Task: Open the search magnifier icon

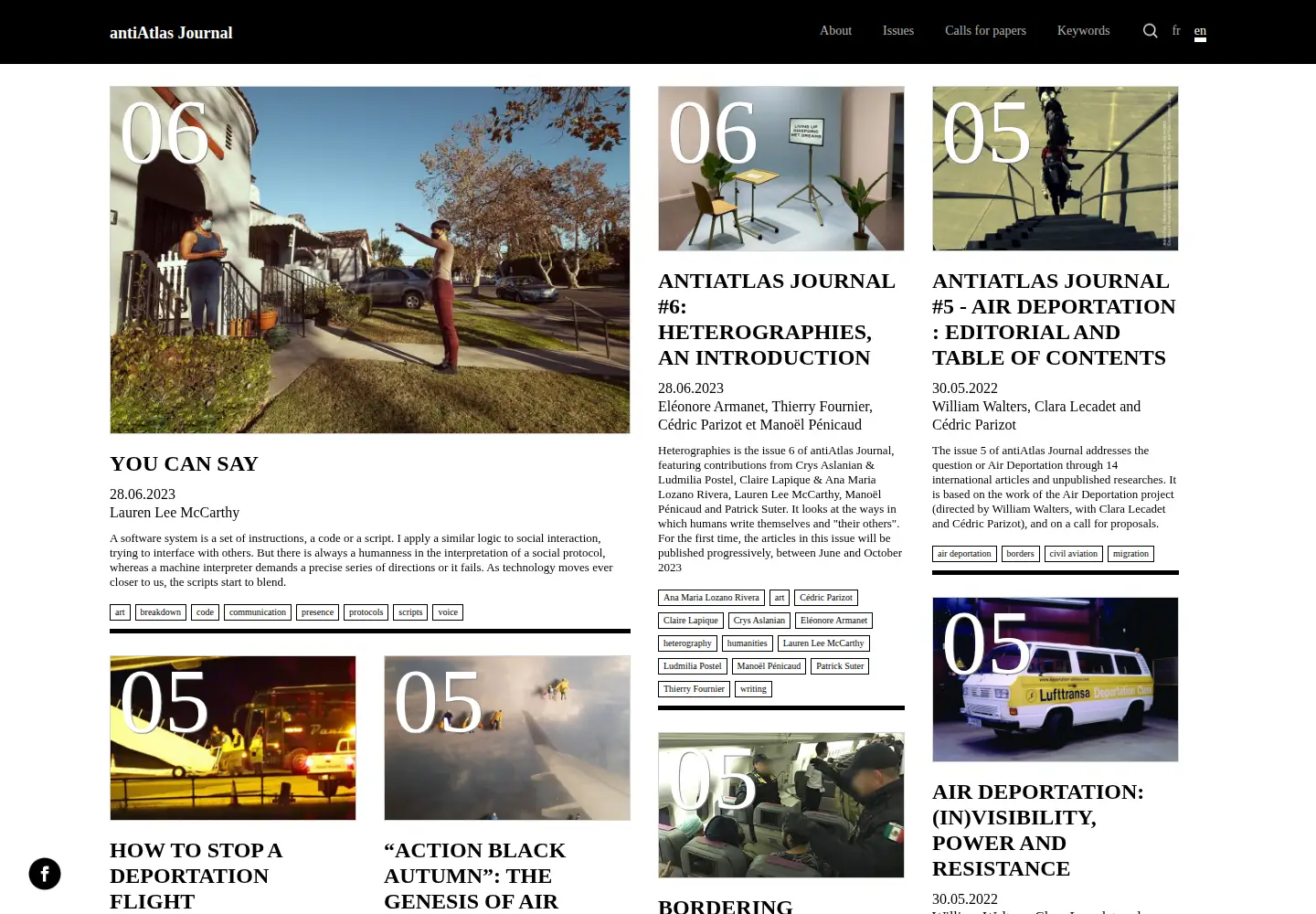Action: pos(1150,31)
